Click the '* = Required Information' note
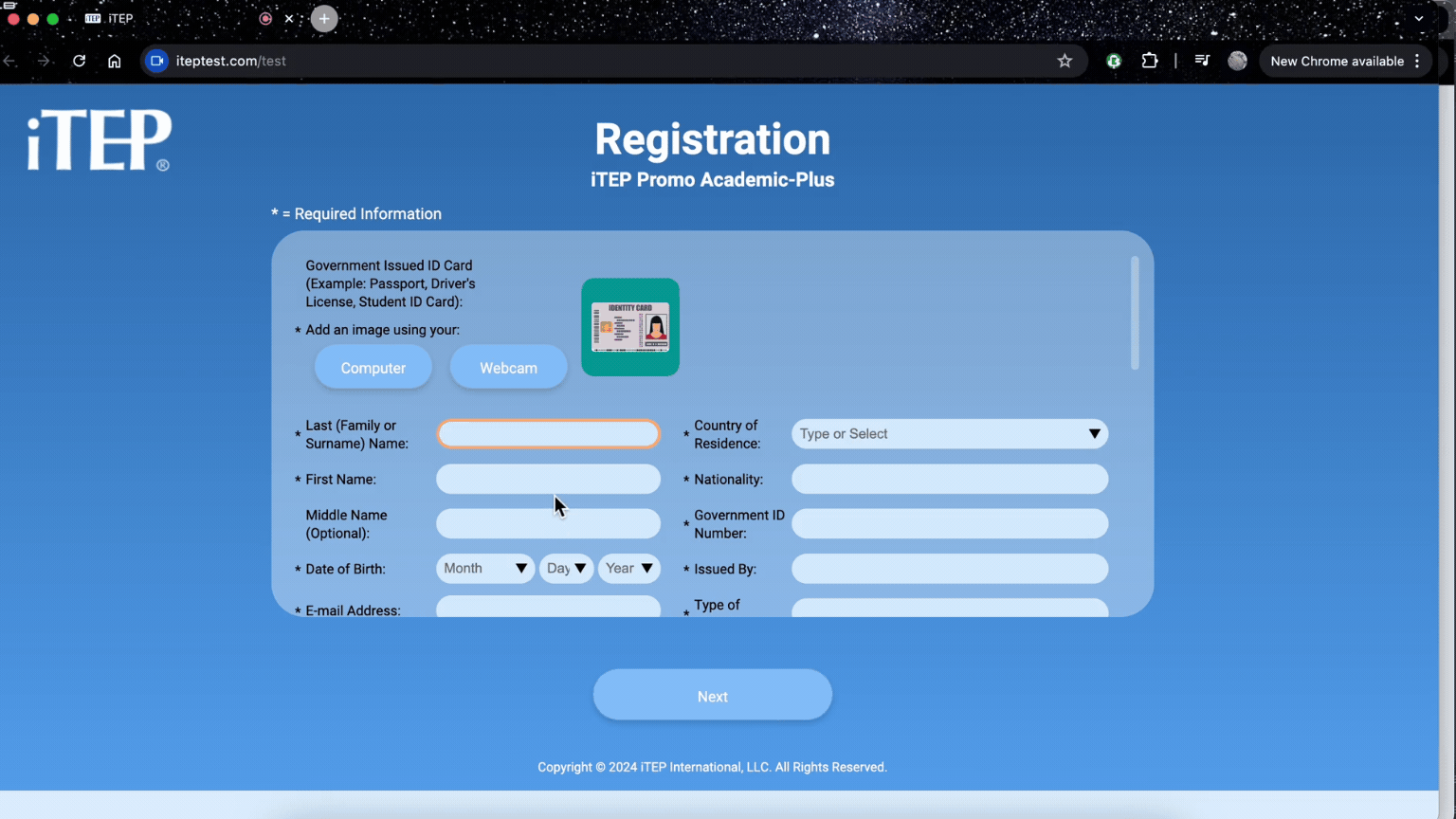1456x819 pixels. pyautogui.click(x=356, y=214)
